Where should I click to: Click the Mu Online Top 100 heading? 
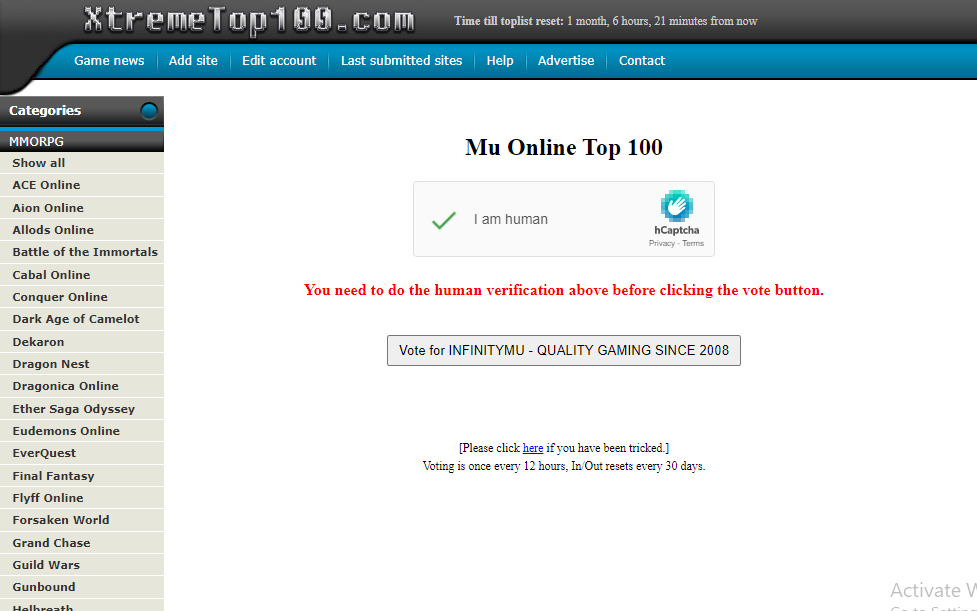pyautogui.click(x=564, y=148)
